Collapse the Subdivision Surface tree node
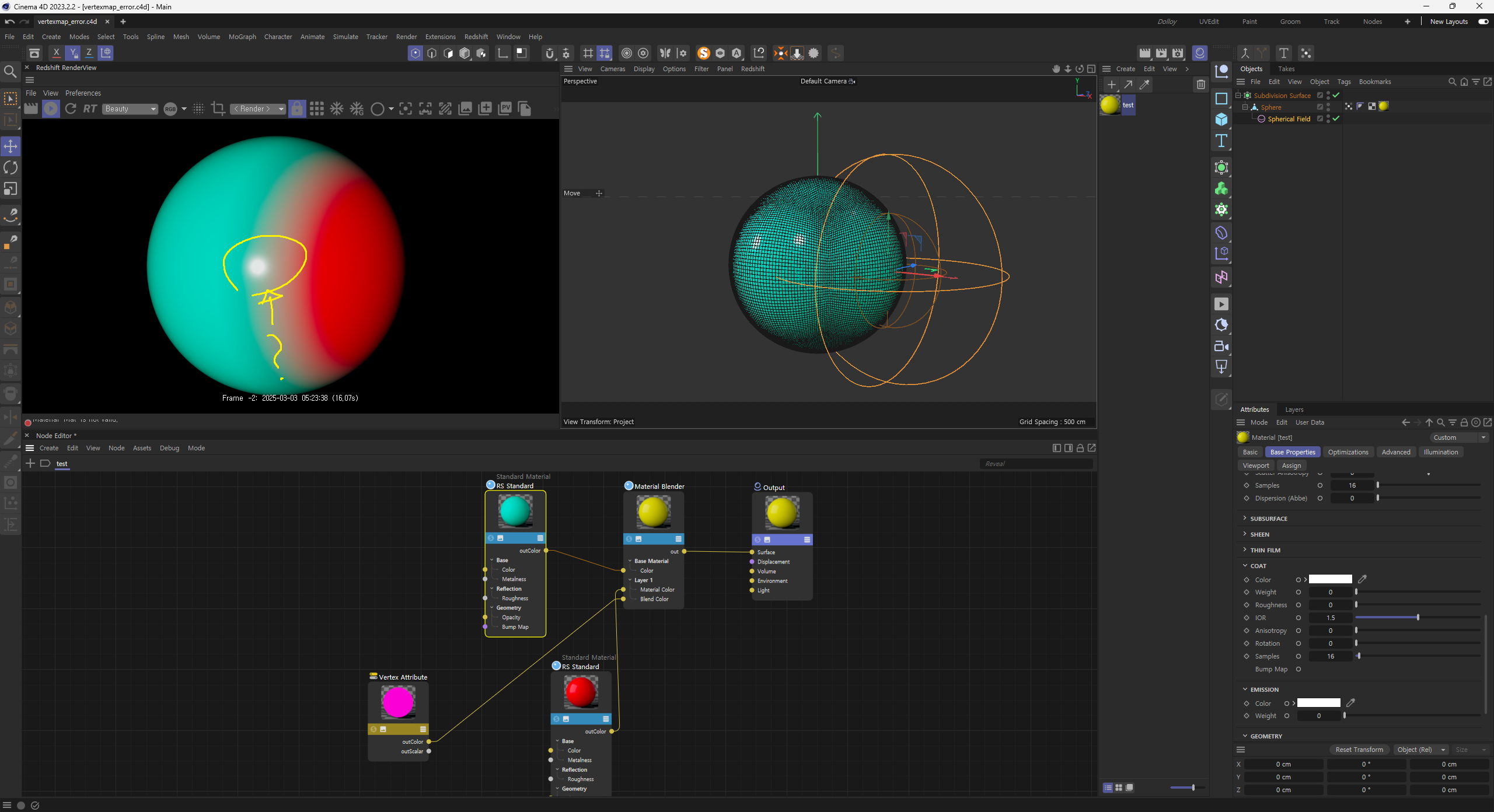 tap(1238, 95)
